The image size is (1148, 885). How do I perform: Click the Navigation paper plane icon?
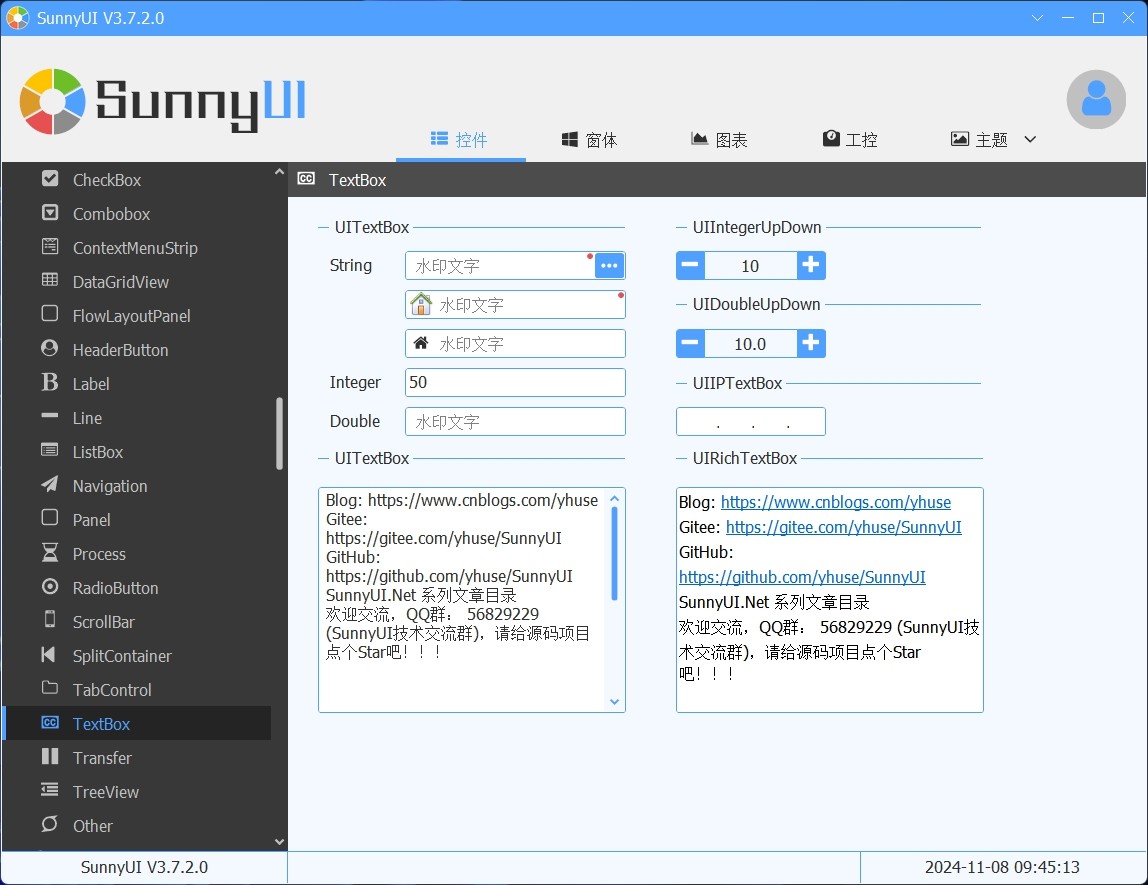tap(50, 485)
